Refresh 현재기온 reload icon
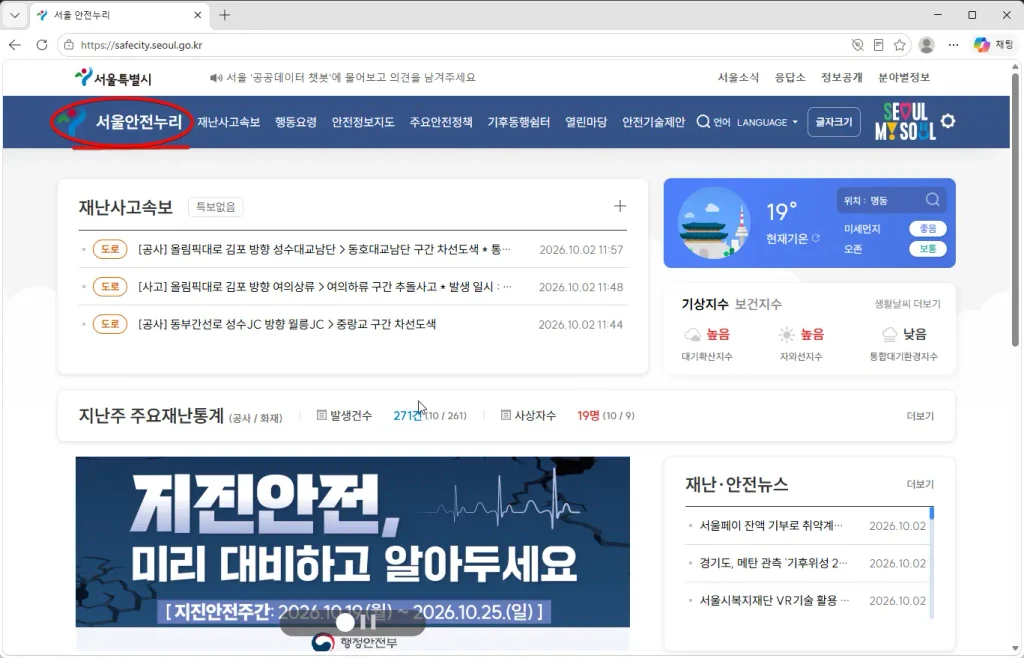The image size is (1024, 658). [x=816, y=238]
